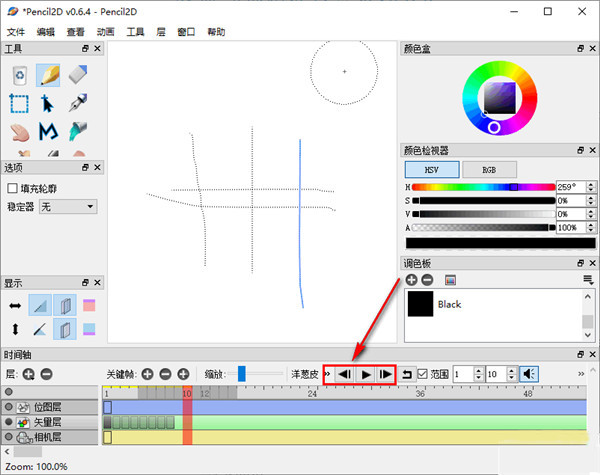Expand the onion skin chevron in timeline
600x475 pixels.
pos(327,374)
